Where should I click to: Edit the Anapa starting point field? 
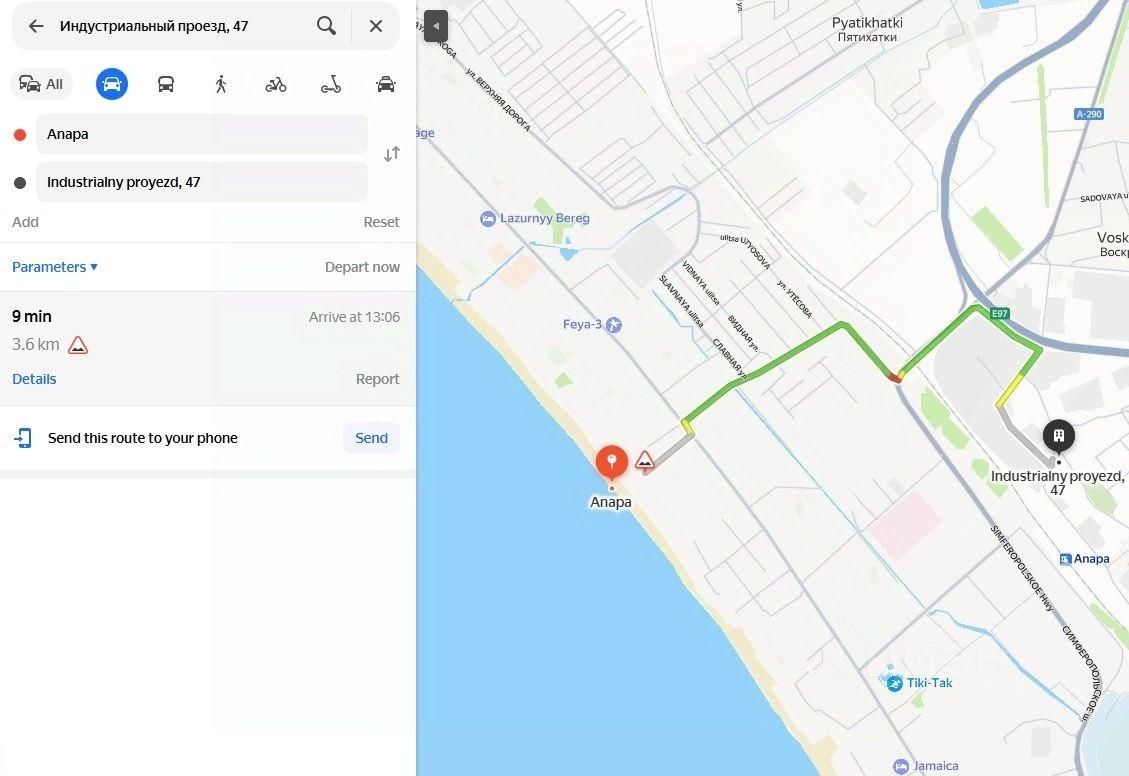point(202,134)
